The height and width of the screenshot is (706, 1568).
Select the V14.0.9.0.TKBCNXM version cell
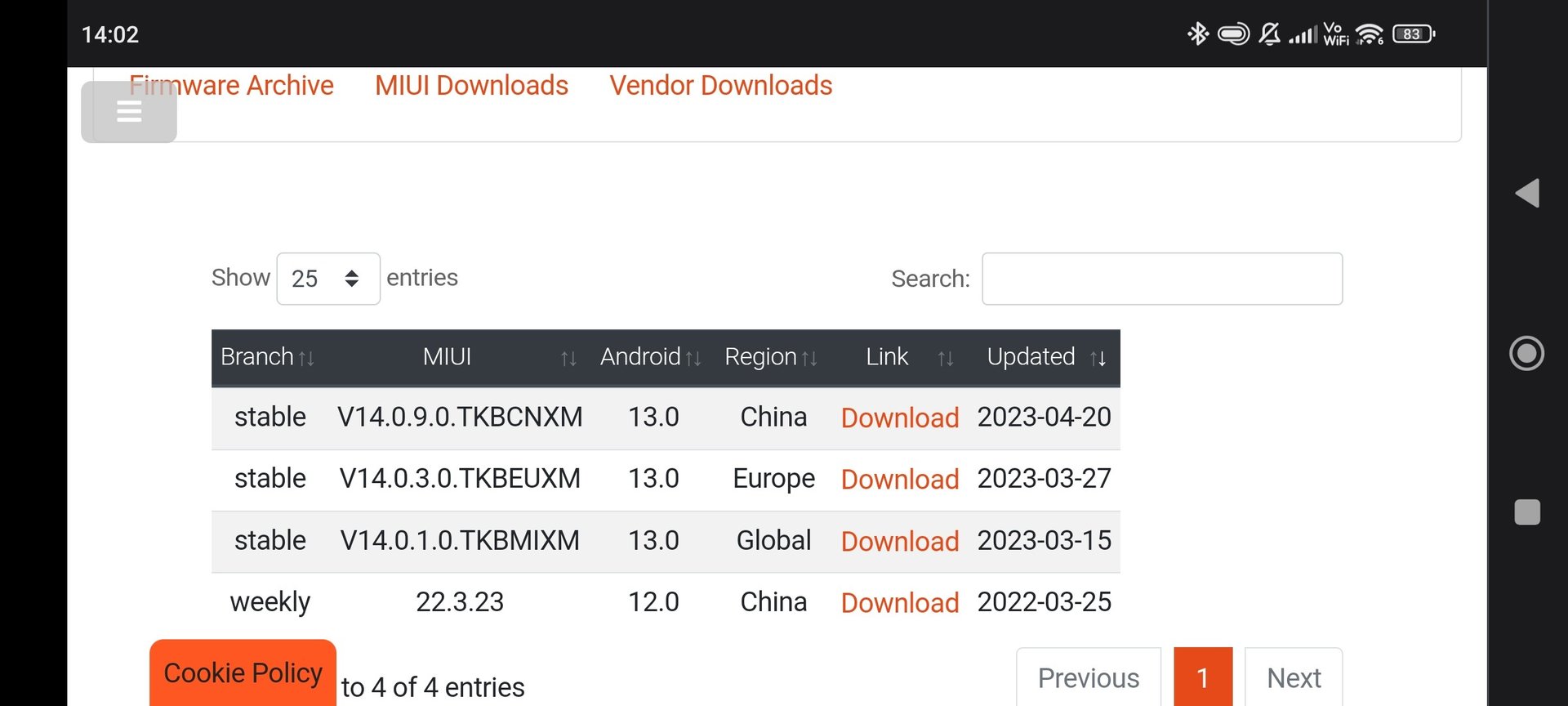460,417
